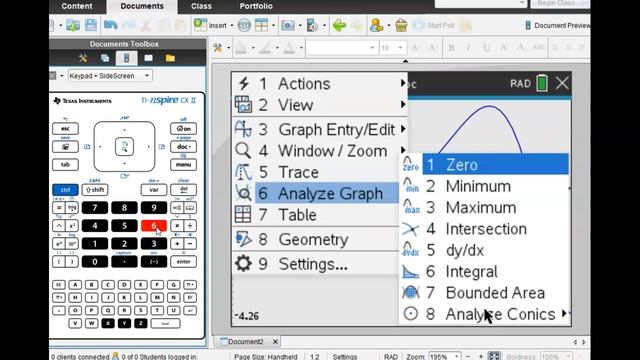Click the touchpad center click button
The height and width of the screenshot is (360, 640).
click(124, 147)
